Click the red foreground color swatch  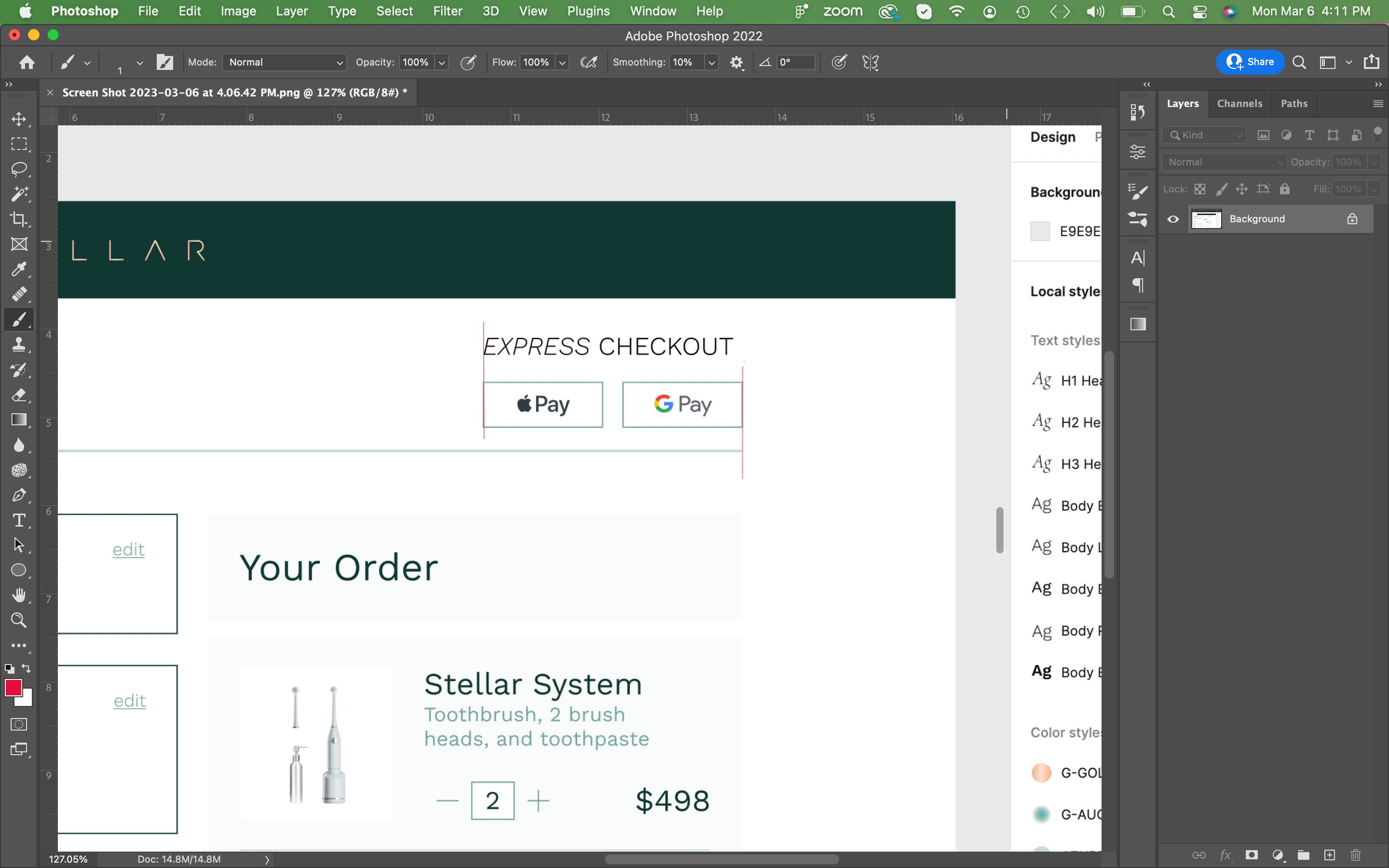pos(13,687)
